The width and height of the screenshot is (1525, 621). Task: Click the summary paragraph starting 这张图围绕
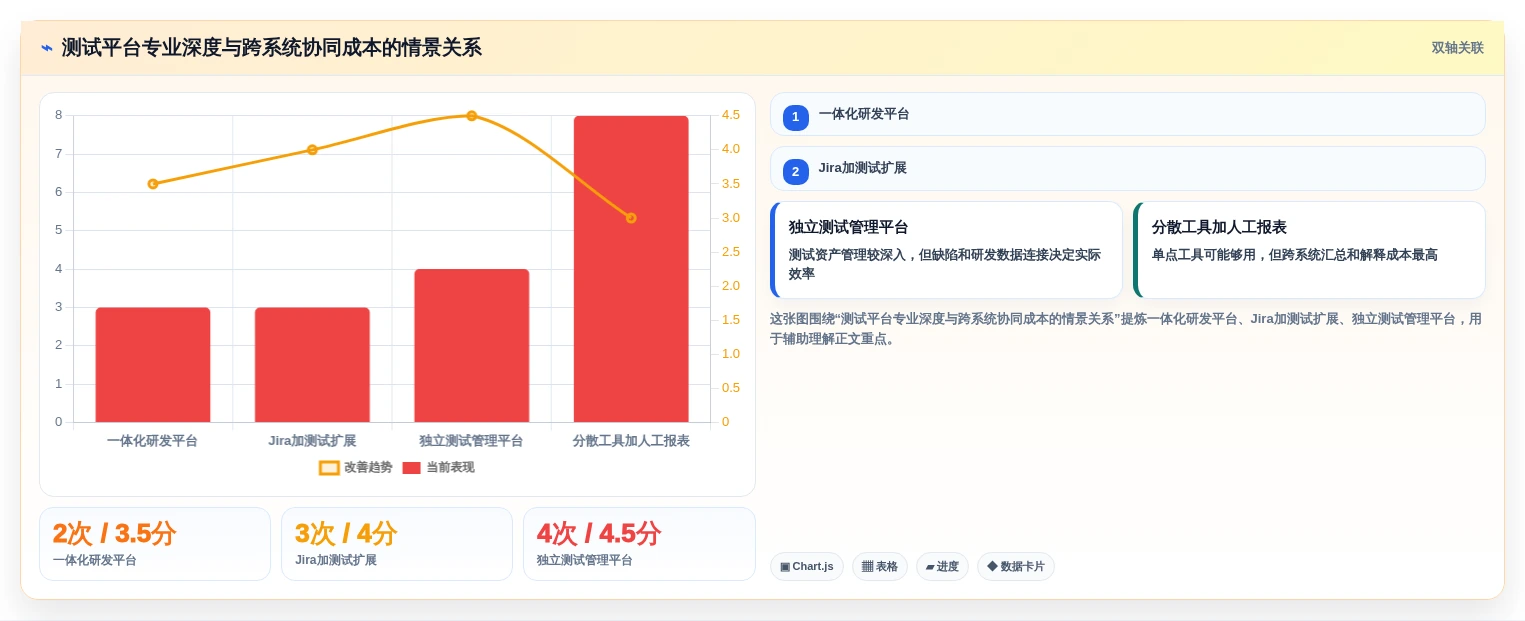coord(1126,329)
